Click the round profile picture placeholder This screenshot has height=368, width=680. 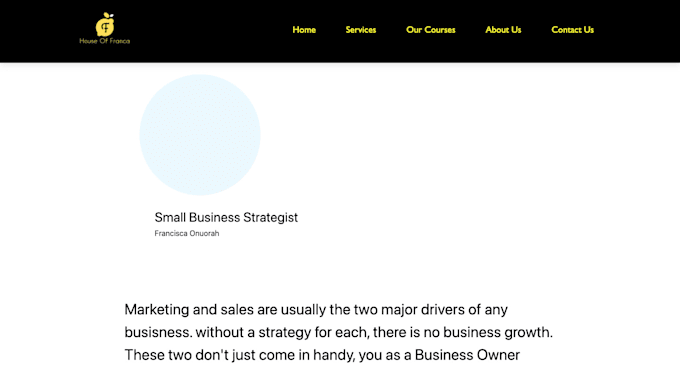[200, 135]
